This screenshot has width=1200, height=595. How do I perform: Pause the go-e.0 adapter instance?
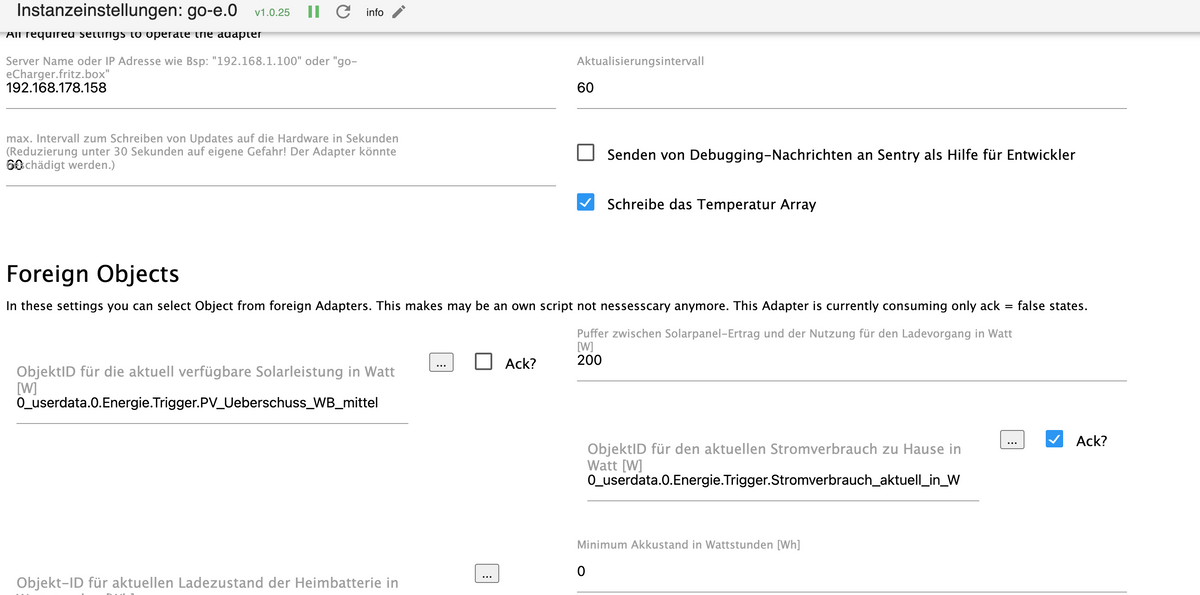[x=313, y=13]
